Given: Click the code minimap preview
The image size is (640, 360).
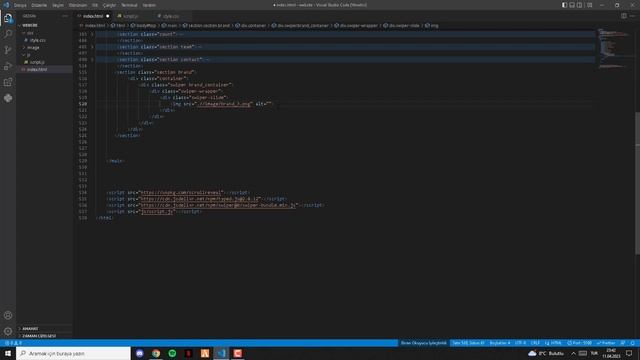Looking at the screenshot, I should pos(613,48).
